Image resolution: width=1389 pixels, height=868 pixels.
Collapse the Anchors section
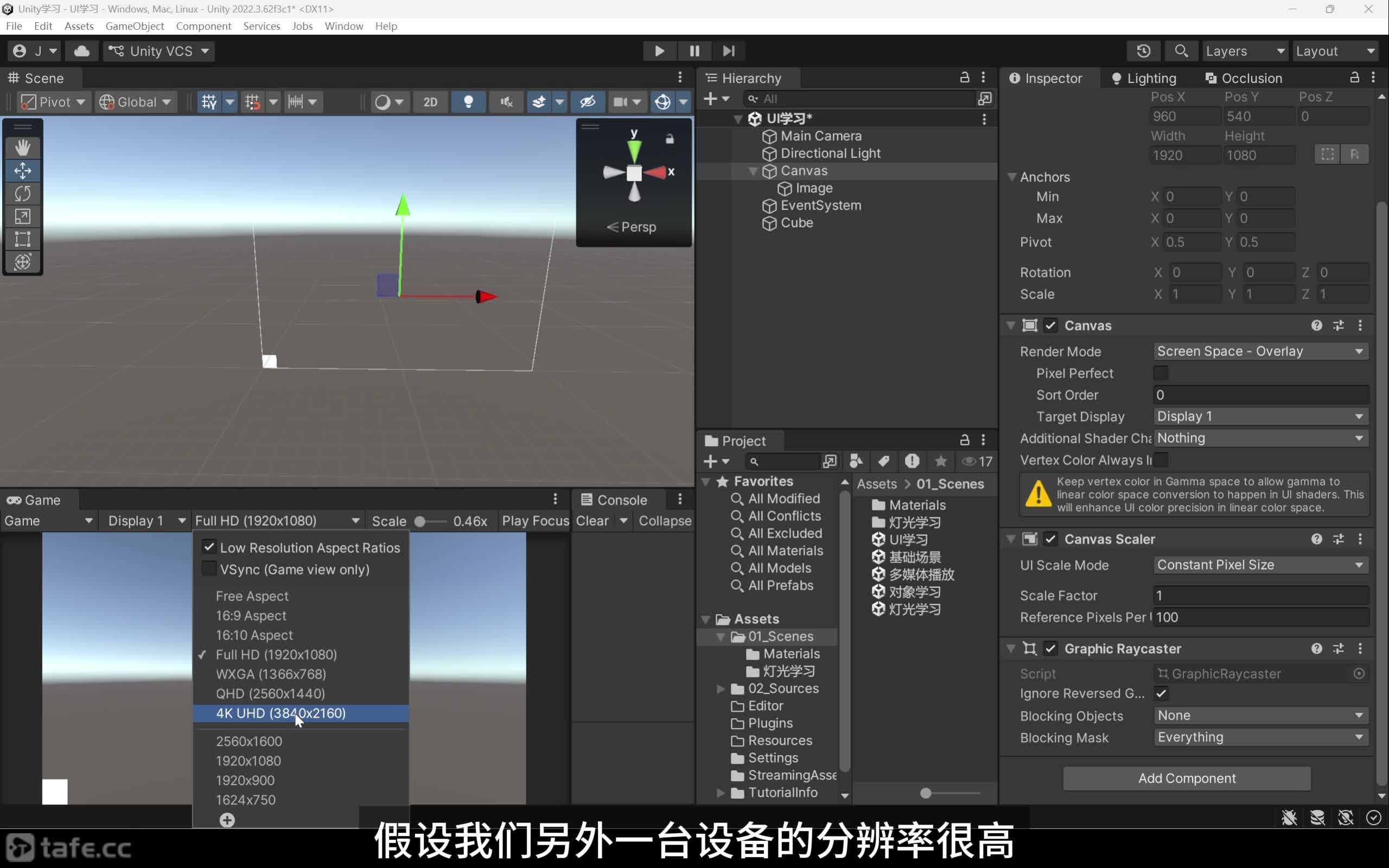click(x=1012, y=177)
